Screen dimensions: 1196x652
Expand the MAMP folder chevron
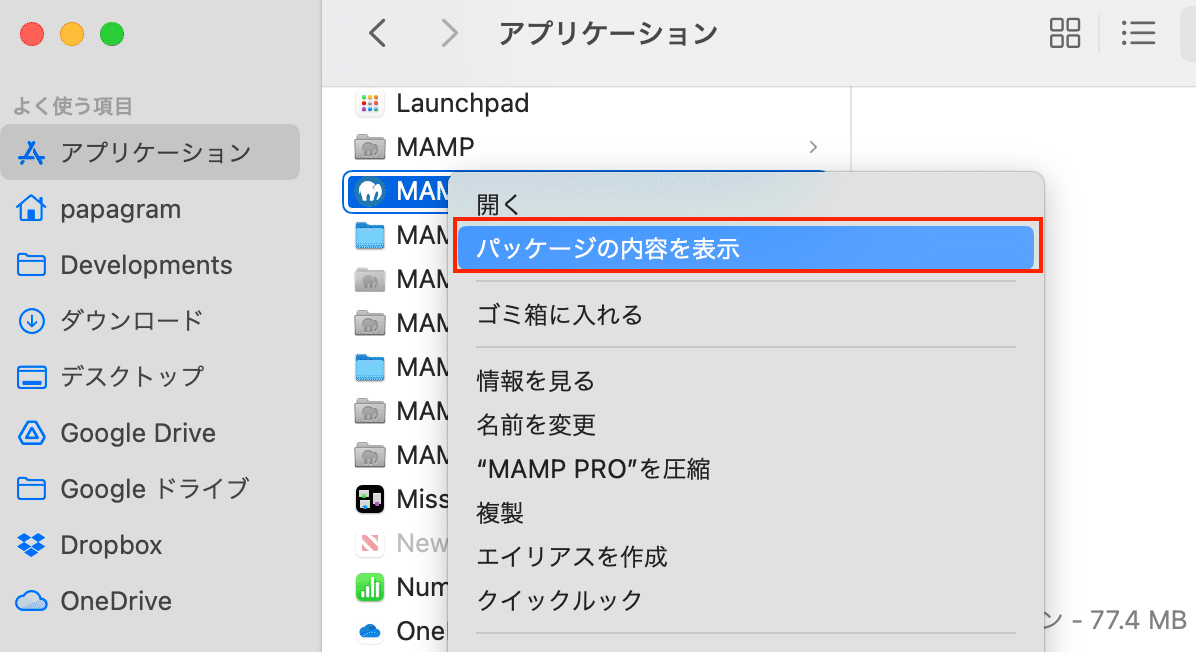pyautogui.click(x=813, y=146)
